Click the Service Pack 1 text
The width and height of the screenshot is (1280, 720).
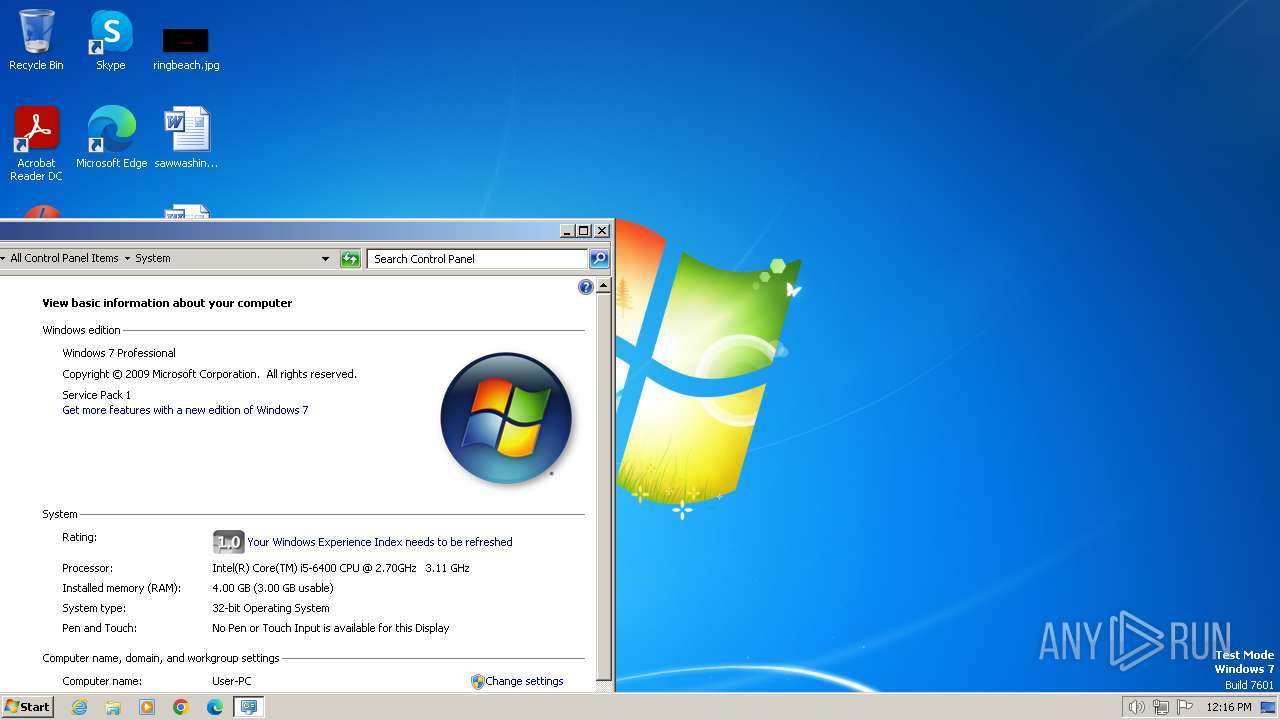point(96,395)
